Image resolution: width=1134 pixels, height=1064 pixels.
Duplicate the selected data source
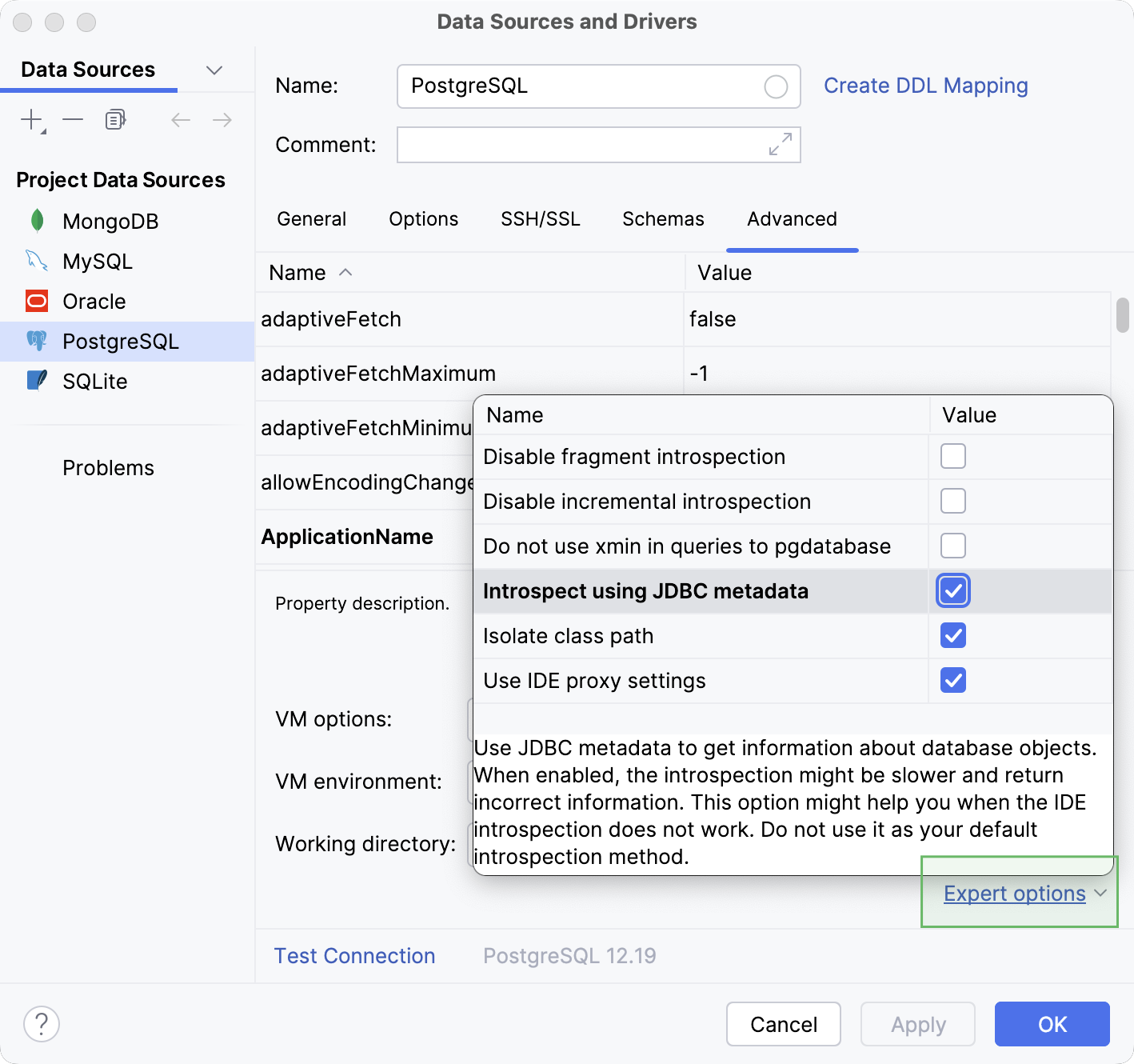tap(114, 119)
